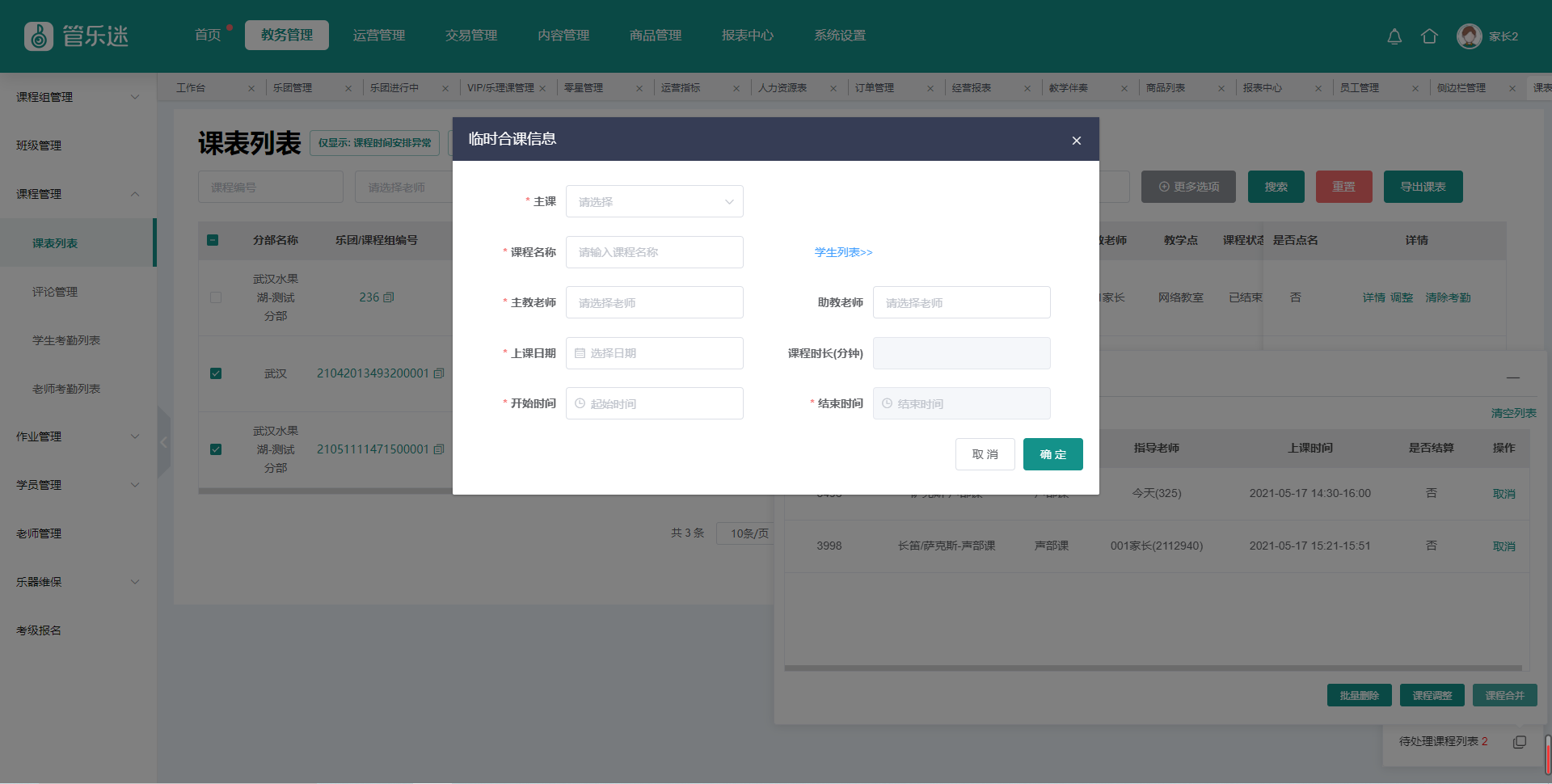Click the notification bell icon
The image size is (1552, 784).
1394,36
